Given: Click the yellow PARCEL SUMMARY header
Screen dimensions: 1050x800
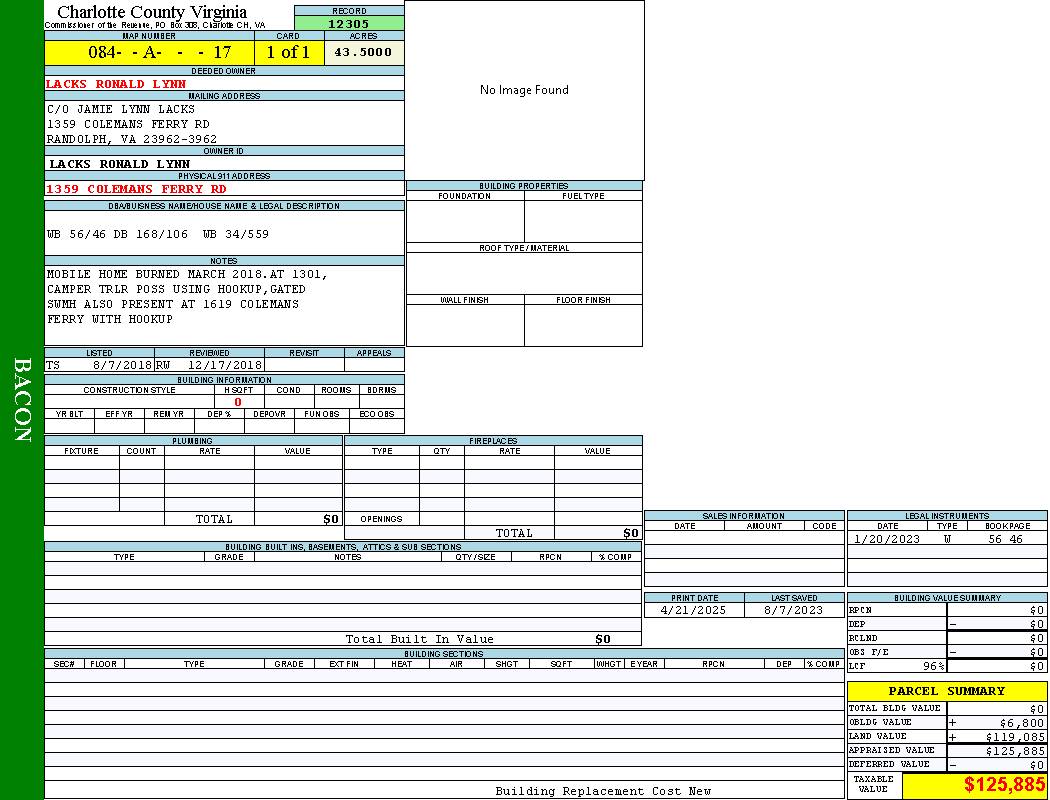Looking at the screenshot, I should pos(946,691).
